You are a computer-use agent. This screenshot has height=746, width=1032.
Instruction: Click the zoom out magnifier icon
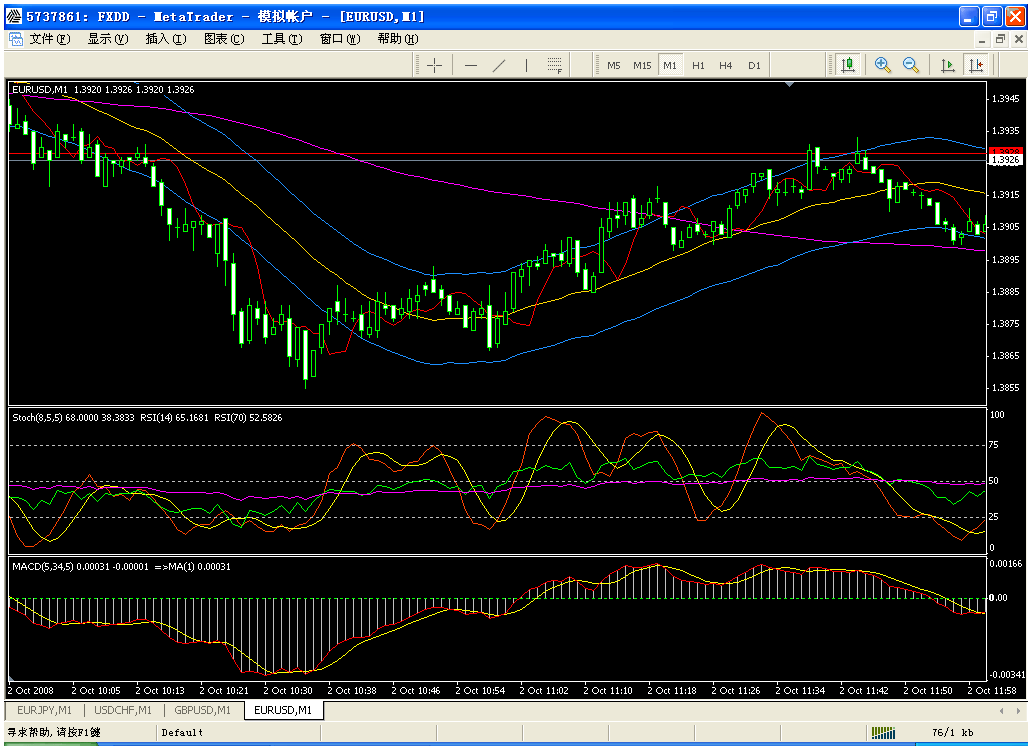tap(911, 65)
